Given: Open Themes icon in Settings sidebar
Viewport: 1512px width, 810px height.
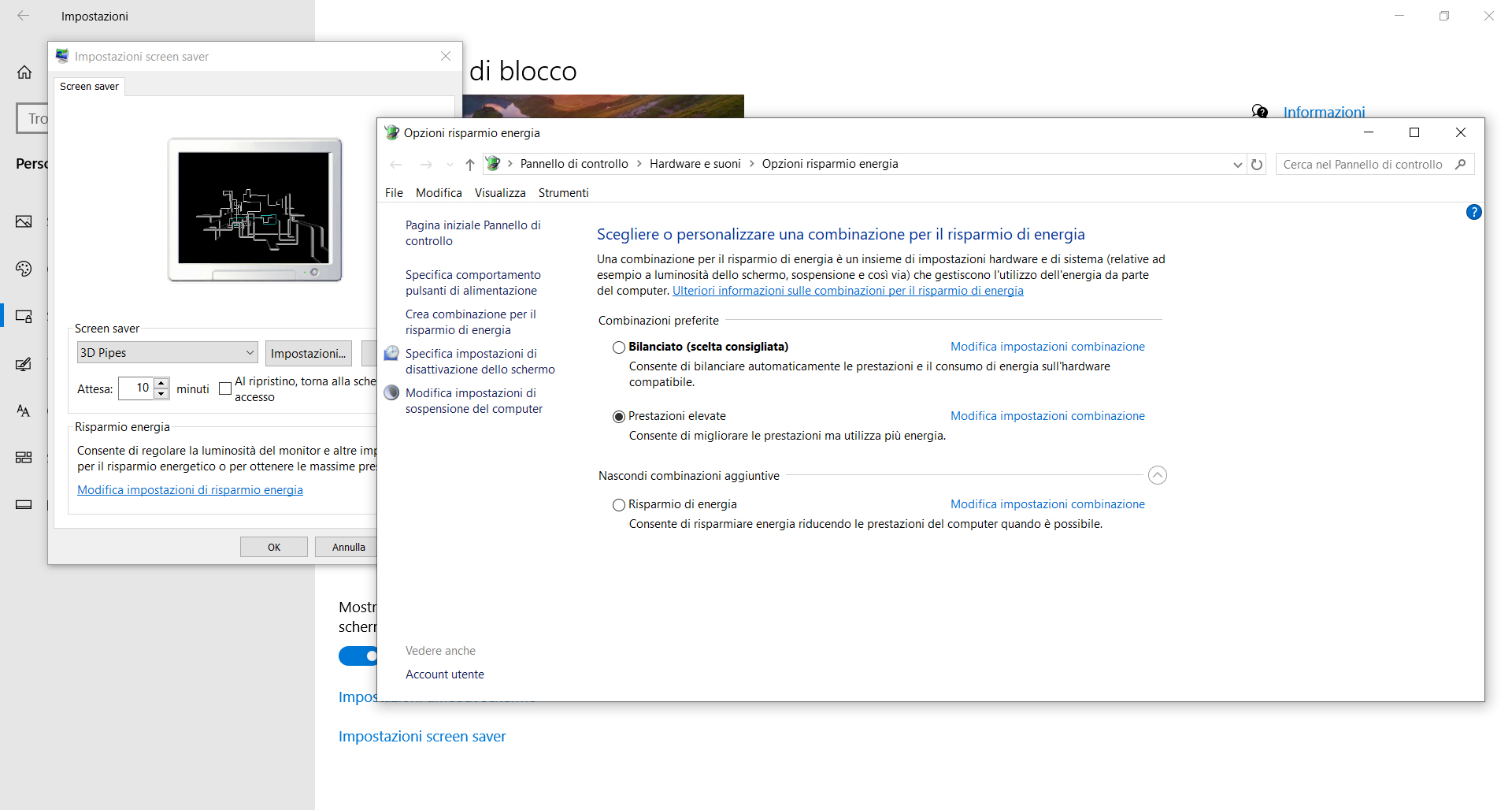Looking at the screenshot, I should pos(24,364).
